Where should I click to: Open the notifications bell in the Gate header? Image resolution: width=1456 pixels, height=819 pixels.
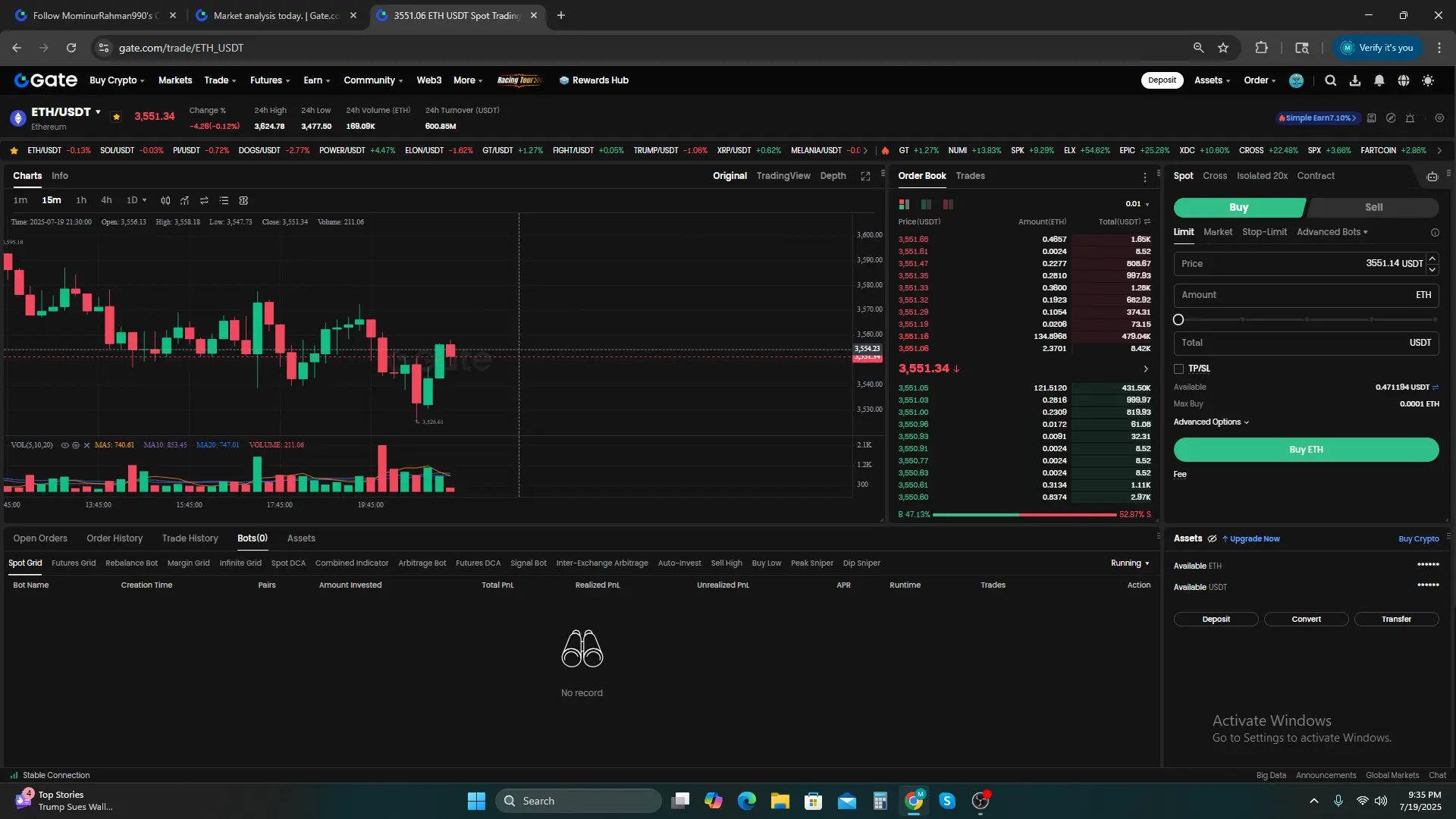1379,80
